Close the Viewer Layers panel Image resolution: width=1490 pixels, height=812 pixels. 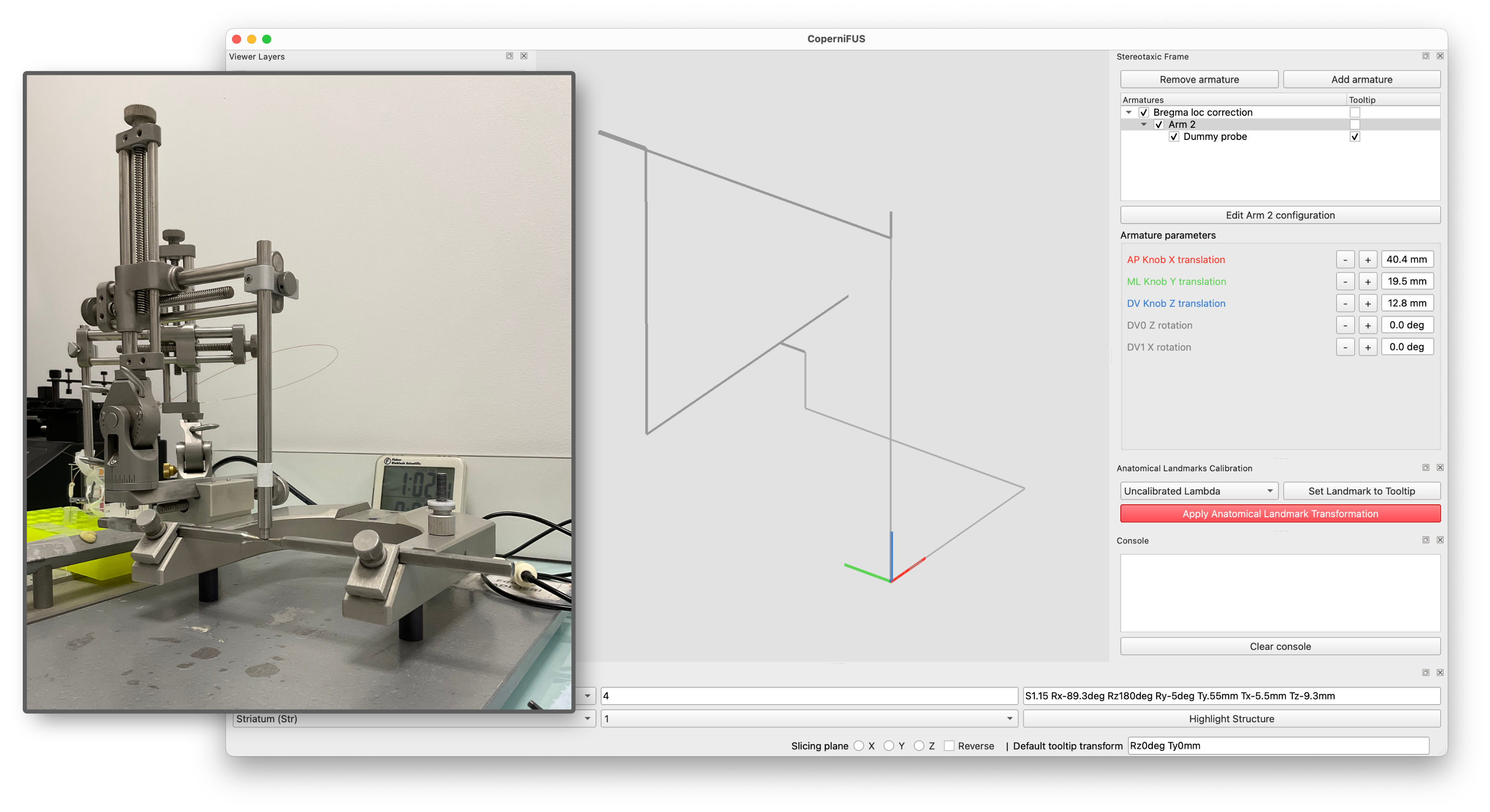[523, 56]
